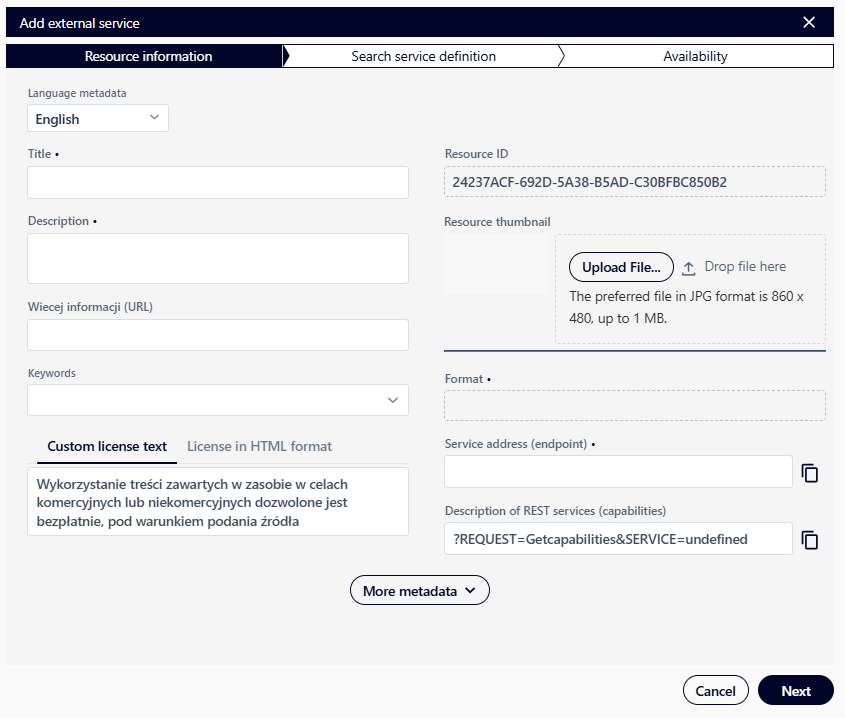Switch to License in HTML format tab

(x=259, y=446)
